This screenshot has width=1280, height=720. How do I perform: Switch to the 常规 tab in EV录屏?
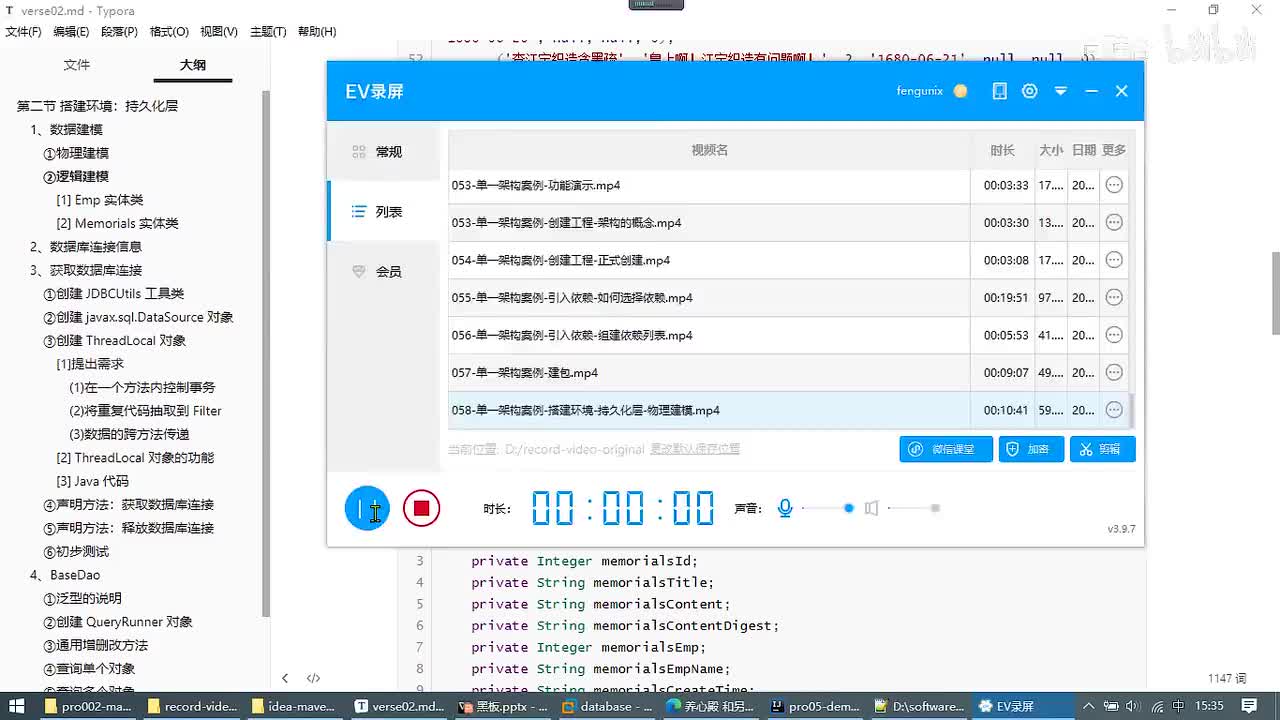pyautogui.click(x=383, y=152)
